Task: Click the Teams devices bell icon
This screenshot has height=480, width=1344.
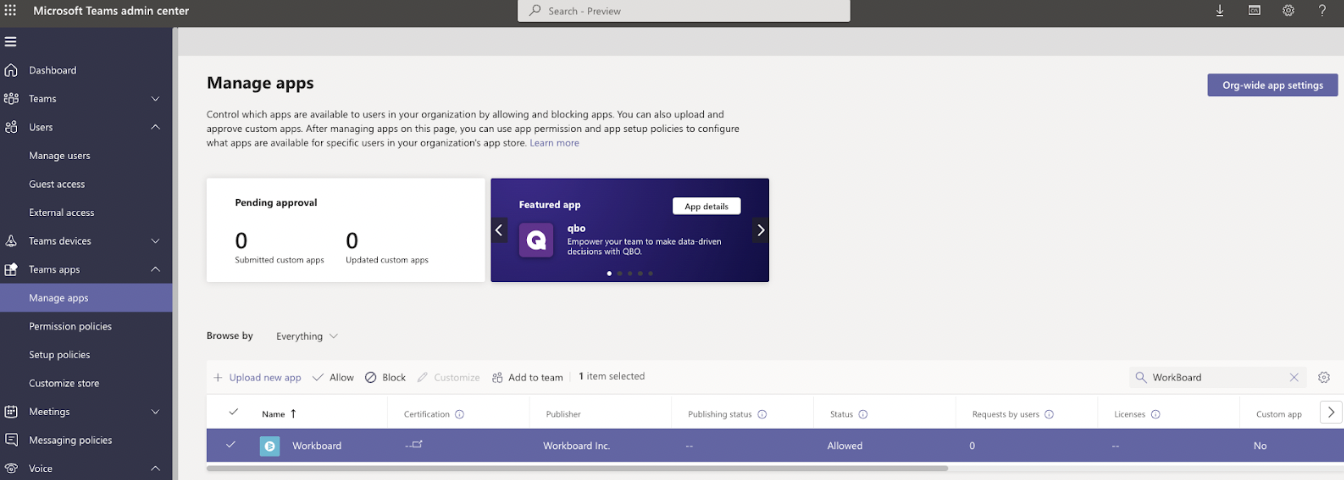Action: 11,241
